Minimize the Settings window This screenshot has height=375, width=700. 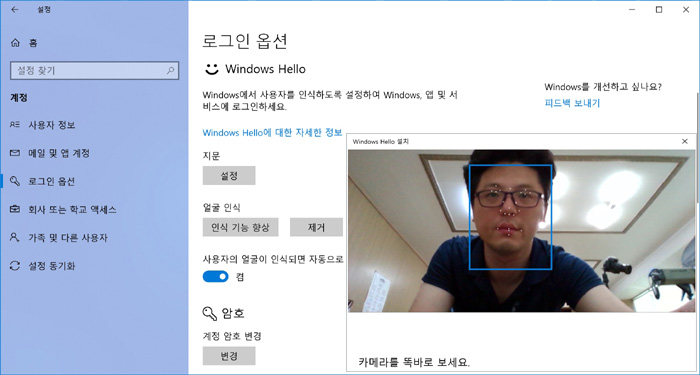(x=632, y=9)
